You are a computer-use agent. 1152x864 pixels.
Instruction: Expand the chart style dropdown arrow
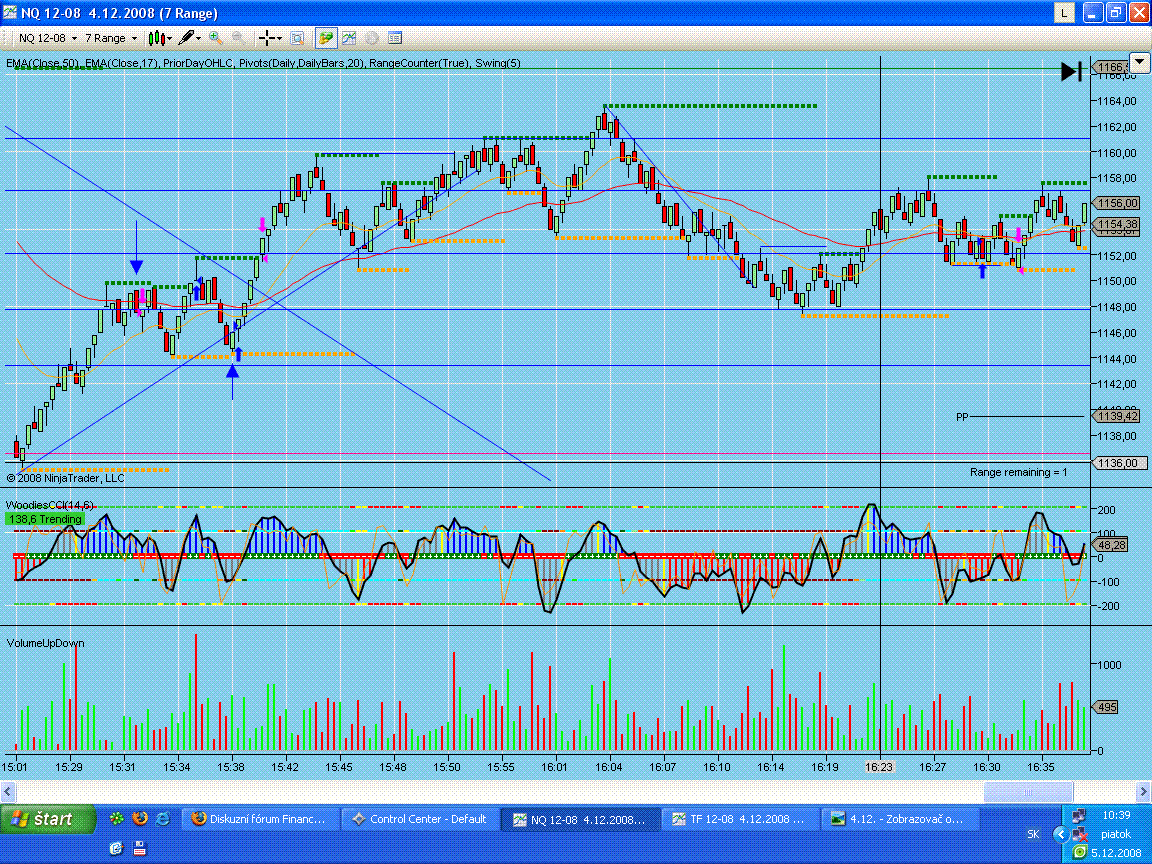coord(170,38)
